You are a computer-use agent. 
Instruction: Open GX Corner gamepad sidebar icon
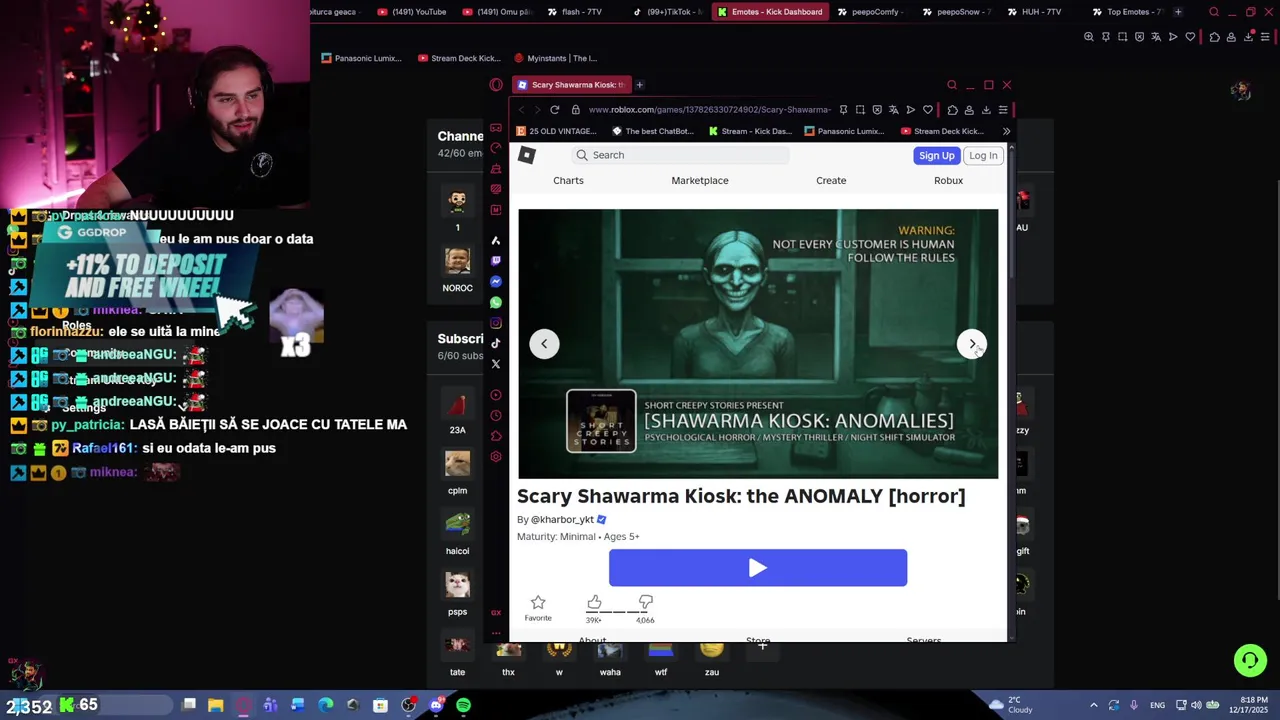[496, 128]
